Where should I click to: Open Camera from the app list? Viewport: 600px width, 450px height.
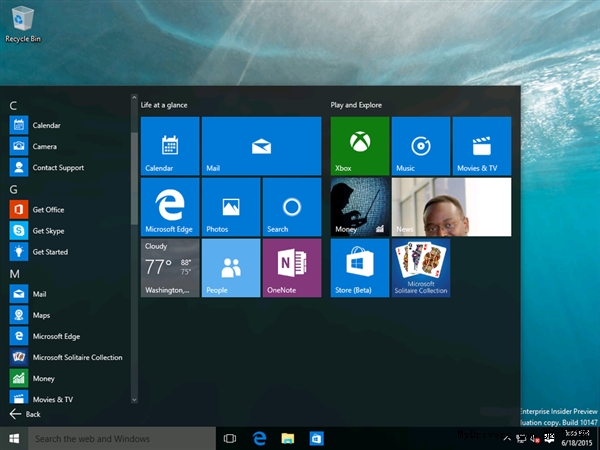click(69, 146)
